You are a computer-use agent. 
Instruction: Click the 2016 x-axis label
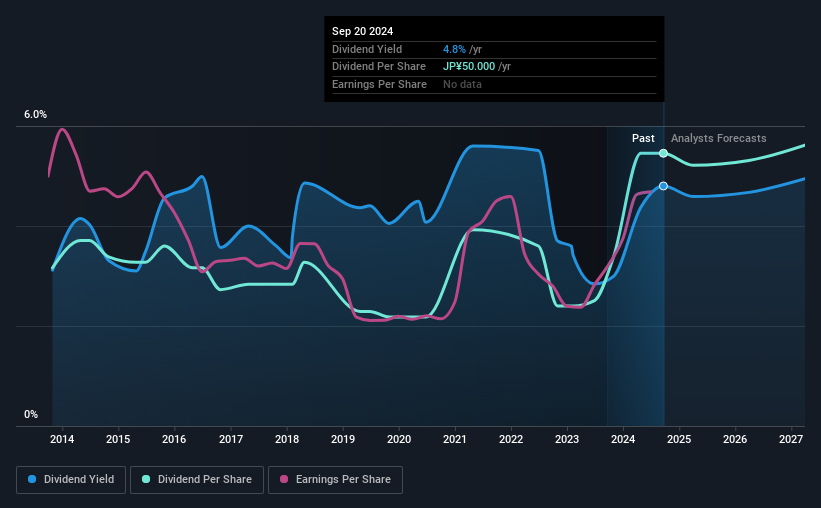tap(174, 439)
